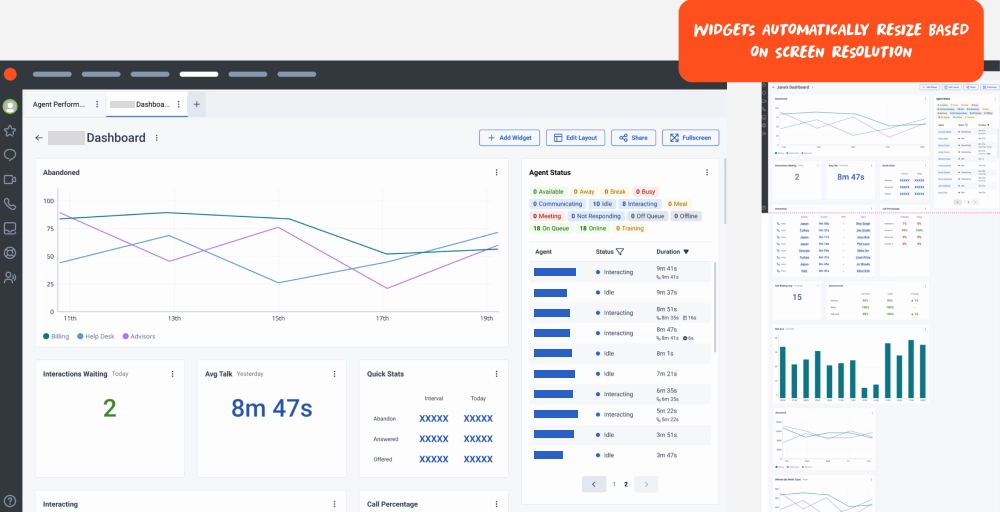The height and width of the screenshot is (512, 1000).
Task: Sort by Duration using the down arrow
Action: click(x=686, y=252)
